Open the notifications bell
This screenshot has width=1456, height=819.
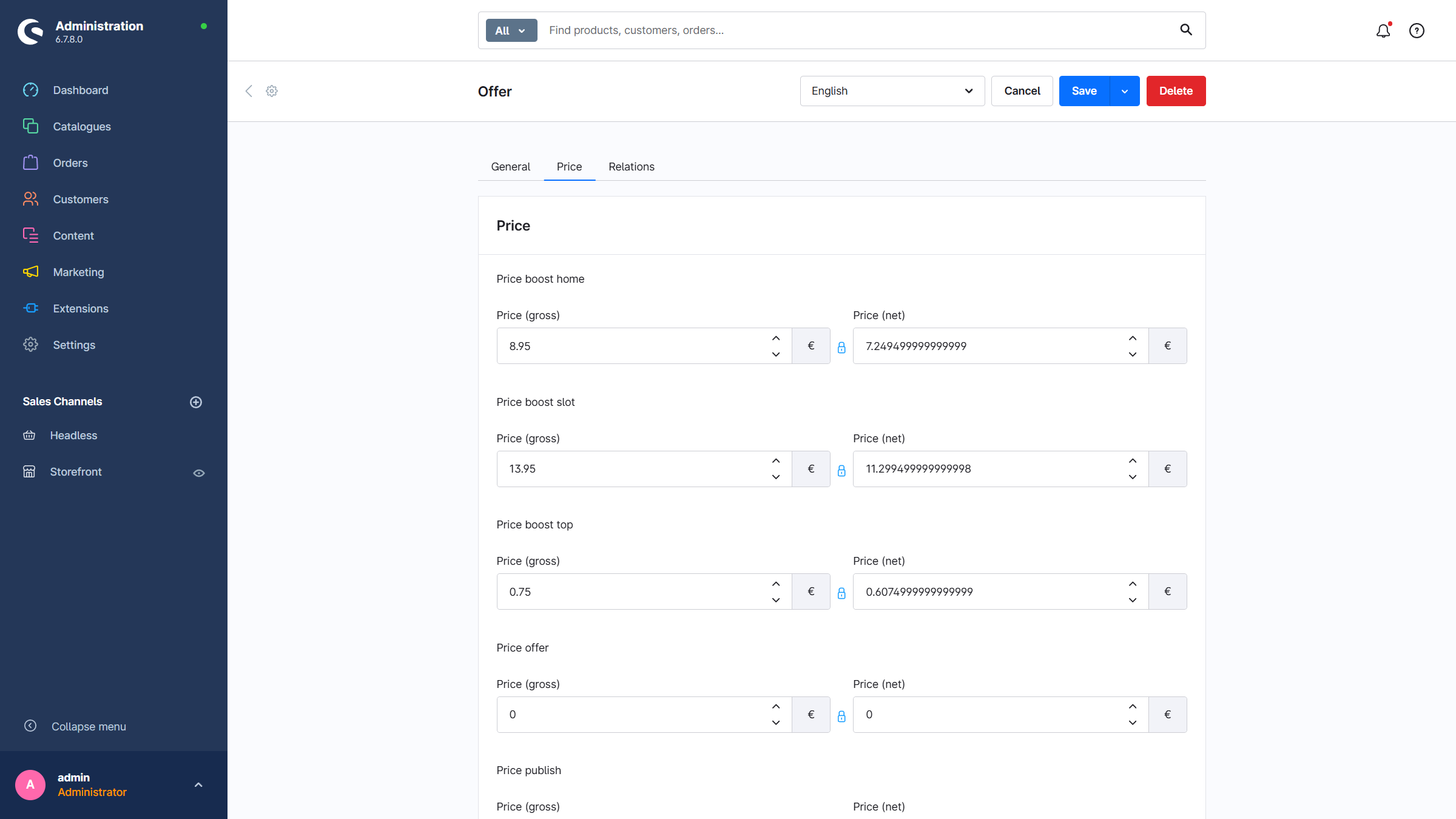[x=1383, y=30]
